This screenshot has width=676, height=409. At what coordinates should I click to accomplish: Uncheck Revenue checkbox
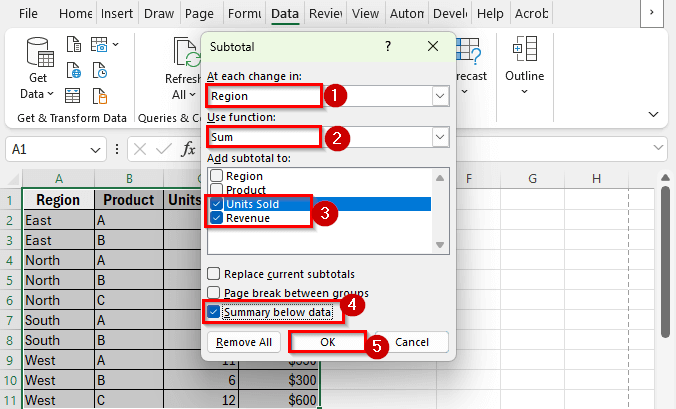point(216,218)
